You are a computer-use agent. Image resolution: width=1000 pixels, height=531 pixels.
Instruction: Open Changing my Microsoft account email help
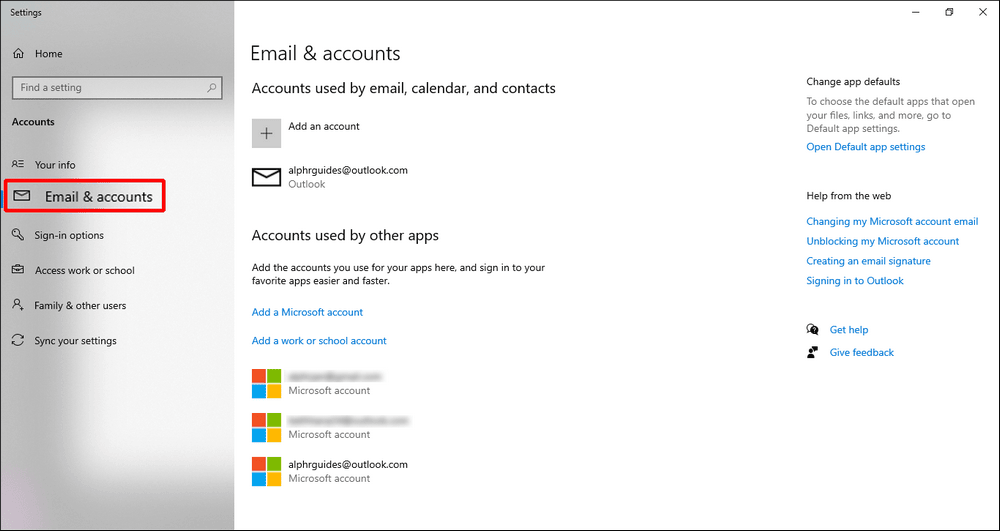[x=892, y=222]
